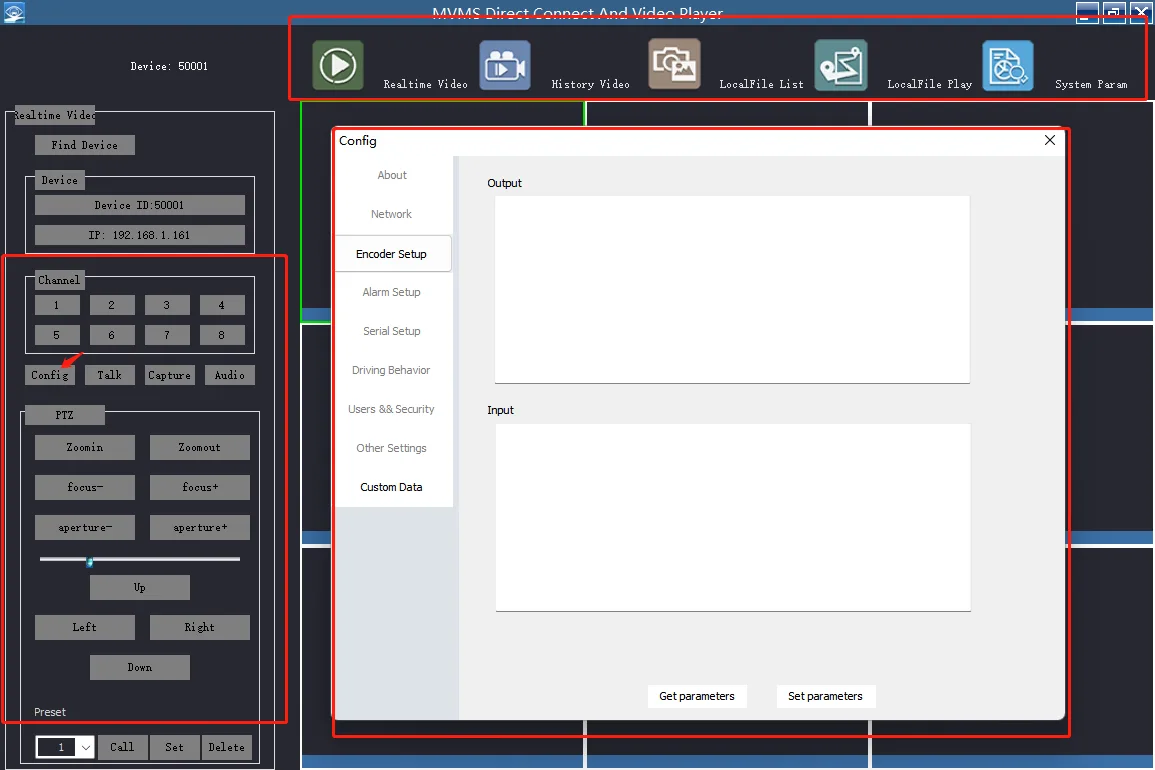Select channel 2
This screenshot has width=1155, height=770.
(112, 305)
